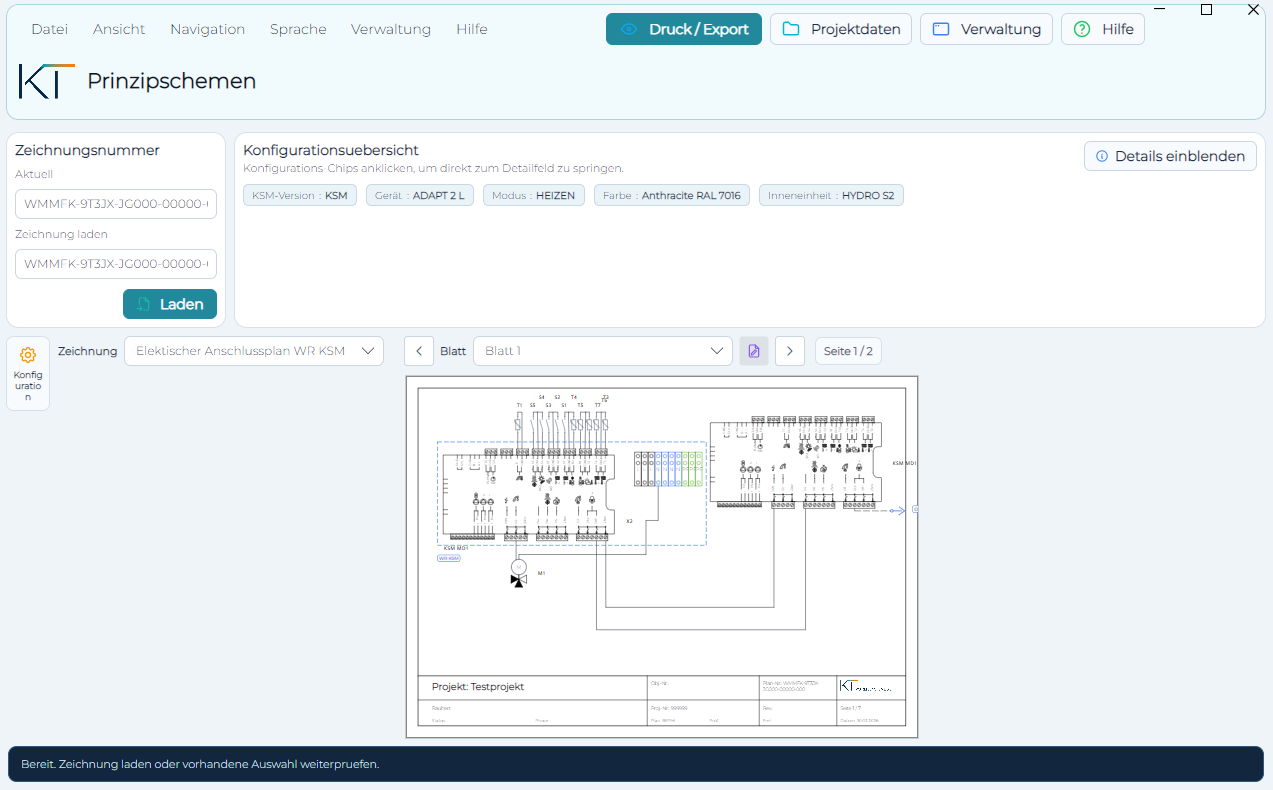Click the Druck / Export button
The width and height of the screenshot is (1273, 790).
pyautogui.click(x=684, y=29)
